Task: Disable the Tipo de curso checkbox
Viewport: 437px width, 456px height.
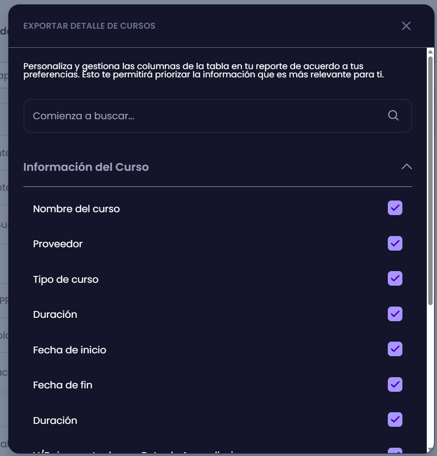Action: click(x=395, y=278)
